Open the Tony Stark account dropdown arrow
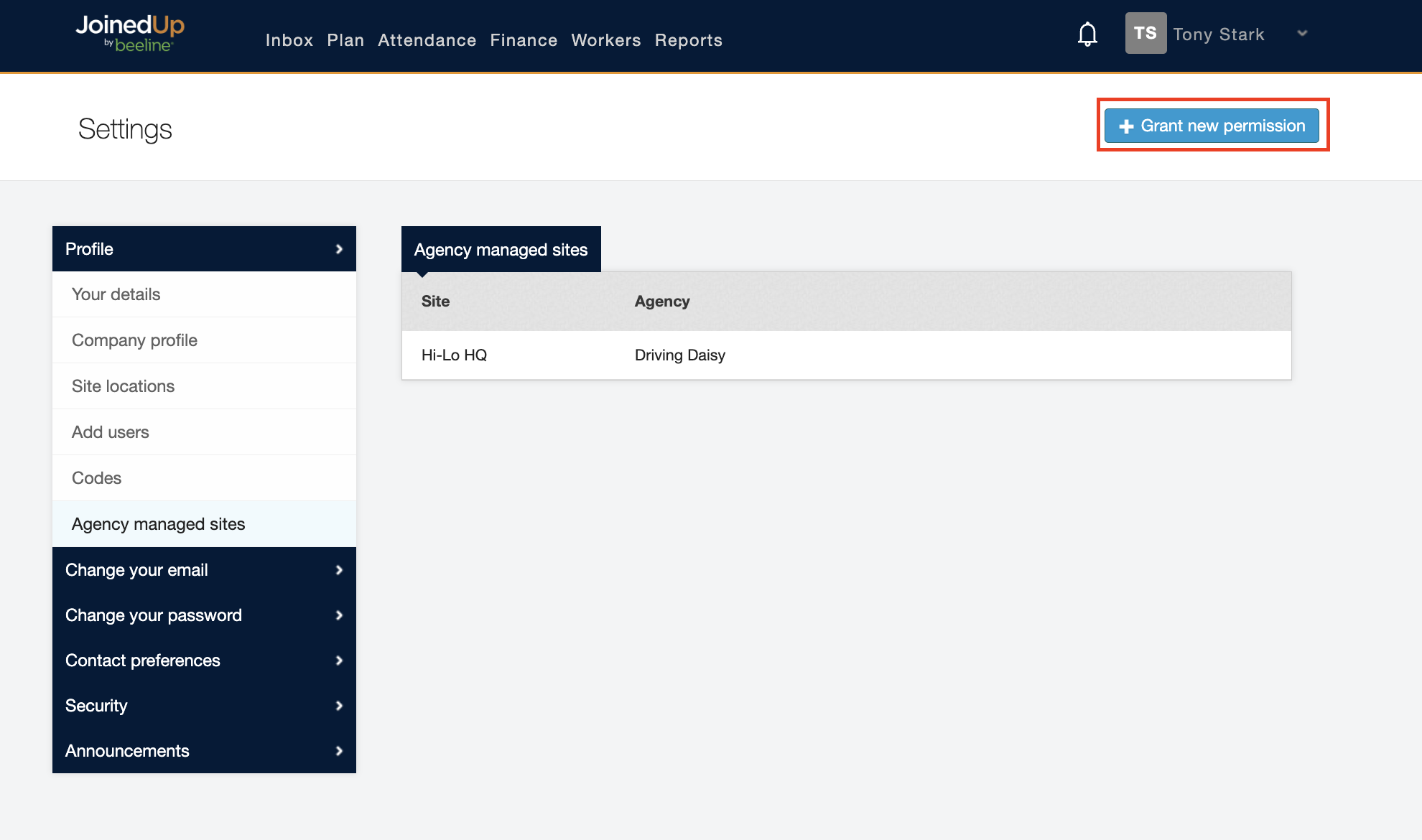This screenshot has width=1422, height=840. tap(1302, 33)
